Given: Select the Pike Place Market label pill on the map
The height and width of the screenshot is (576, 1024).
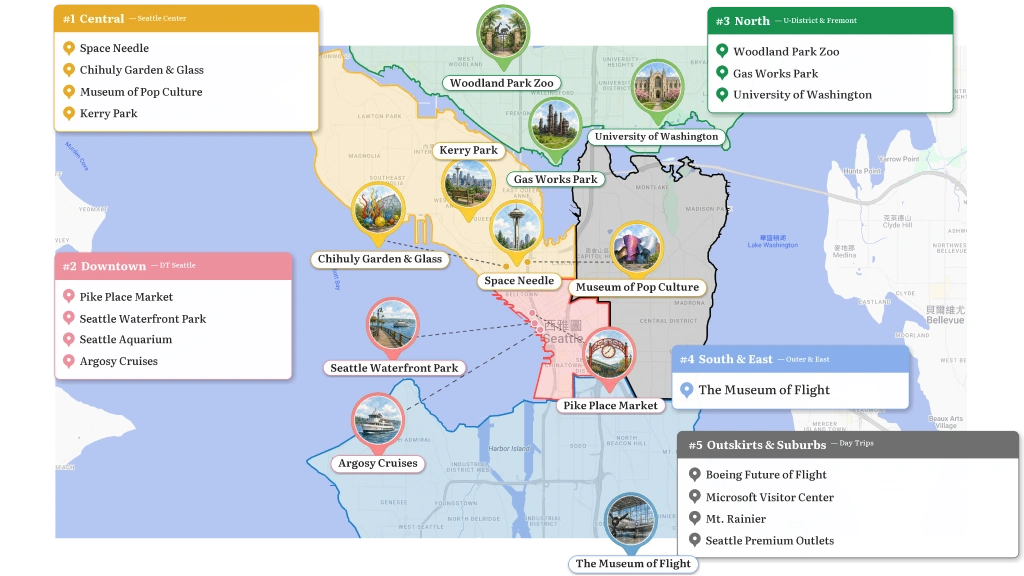Looking at the screenshot, I should click(611, 406).
